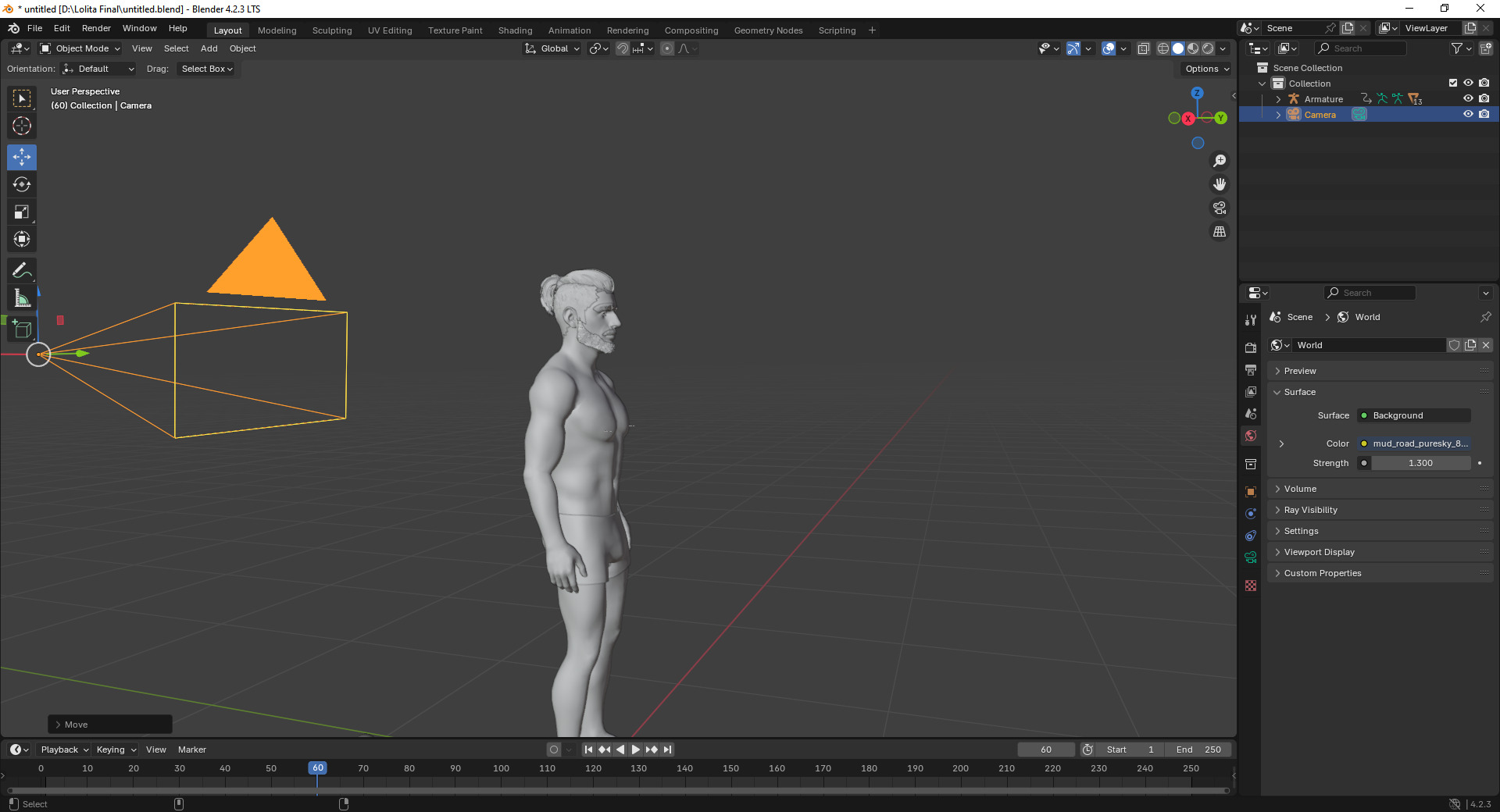Viewport: 1500px width, 812px height.
Task: Disable Armature in renders
Action: (1484, 98)
